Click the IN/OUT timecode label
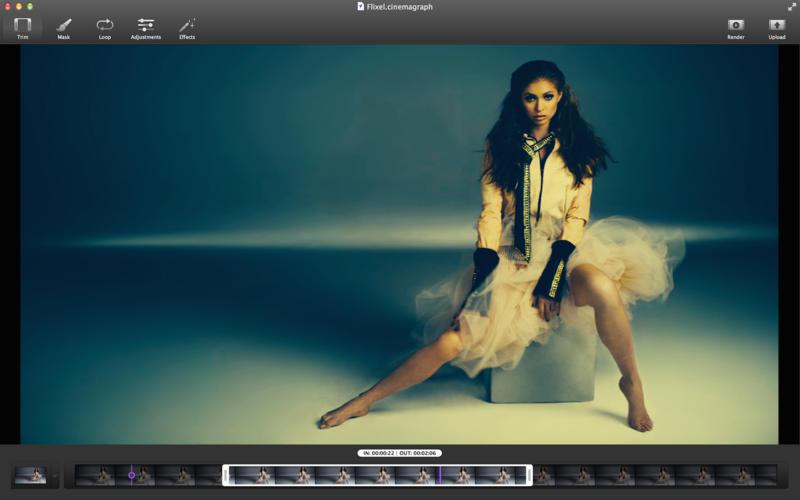The height and width of the screenshot is (500, 800). [399, 453]
